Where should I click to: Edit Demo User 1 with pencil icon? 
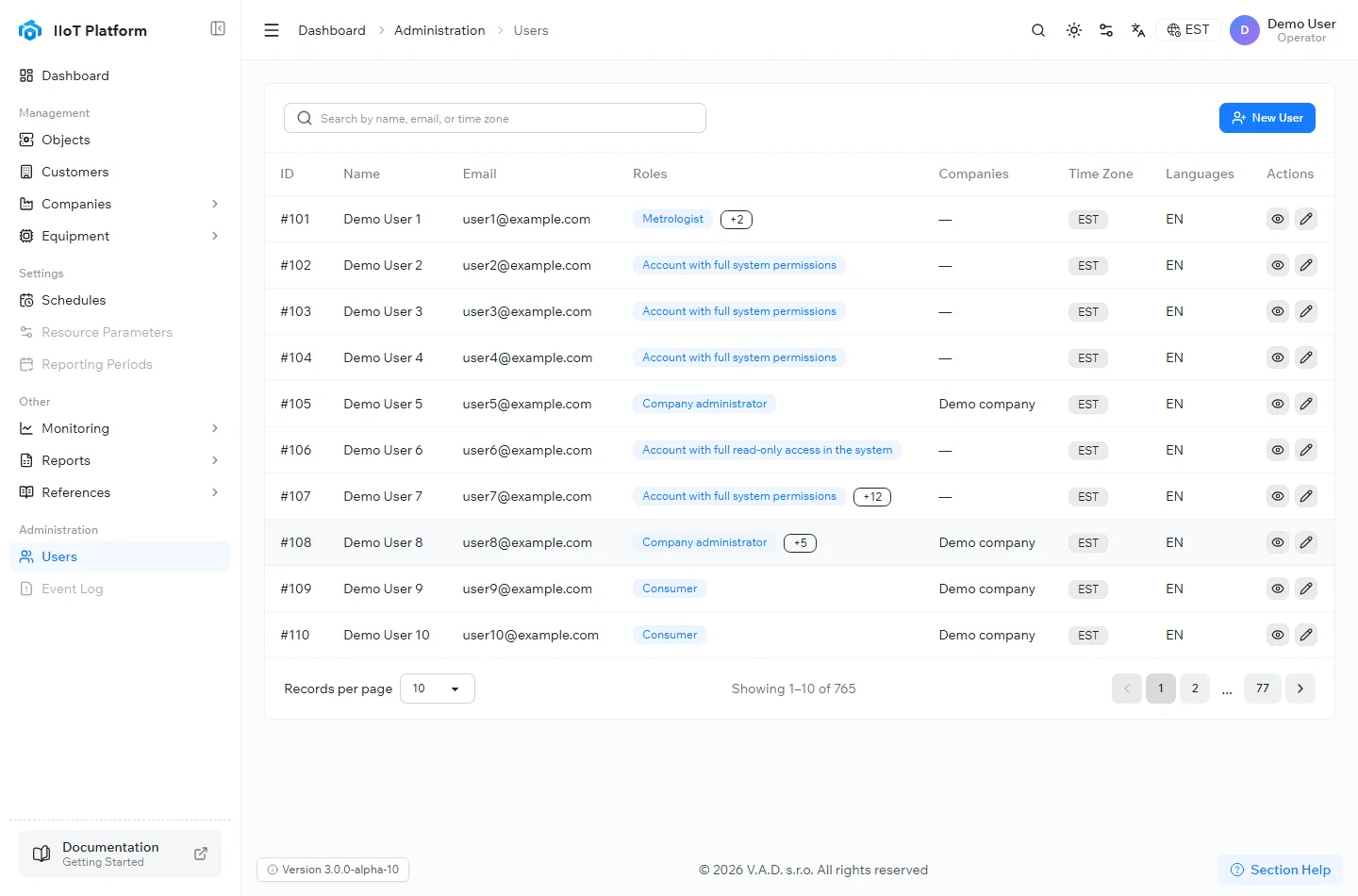1306,219
